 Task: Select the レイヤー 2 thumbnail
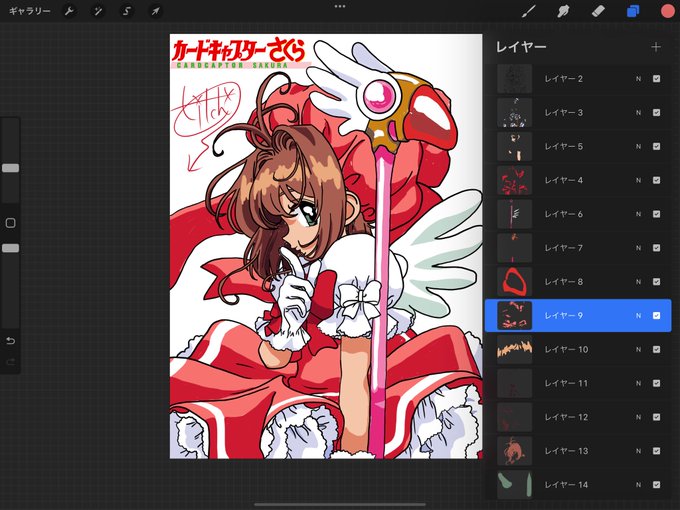click(x=514, y=78)
